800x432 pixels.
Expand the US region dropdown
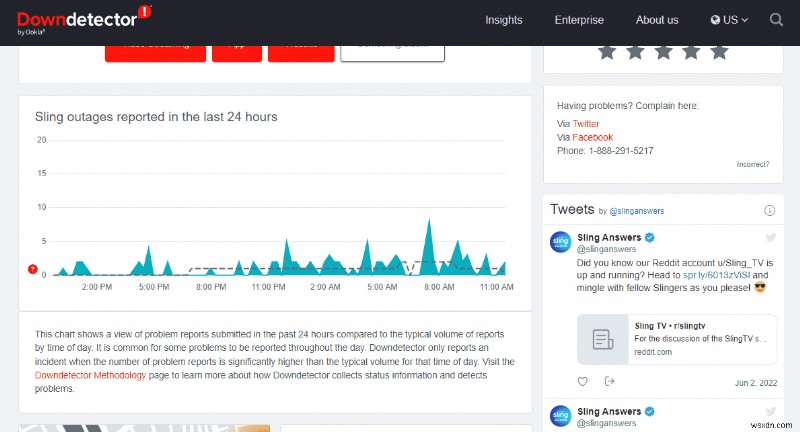tap(729, 19)
